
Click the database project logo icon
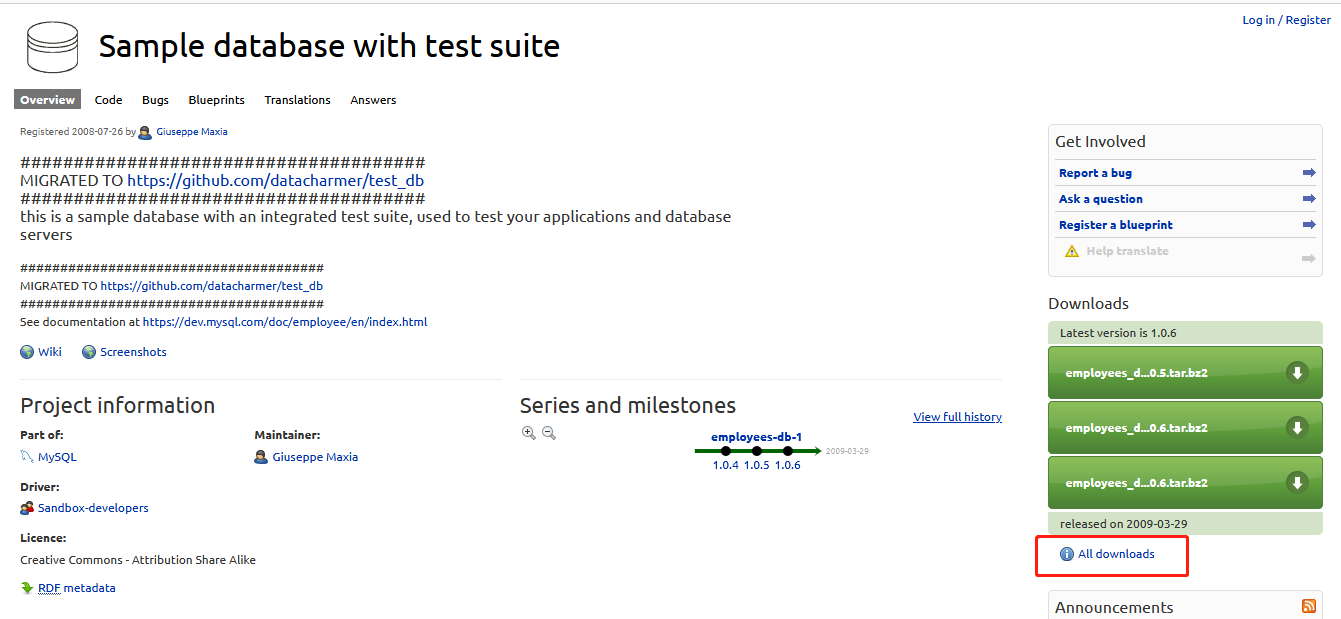[x=52, y=46]
